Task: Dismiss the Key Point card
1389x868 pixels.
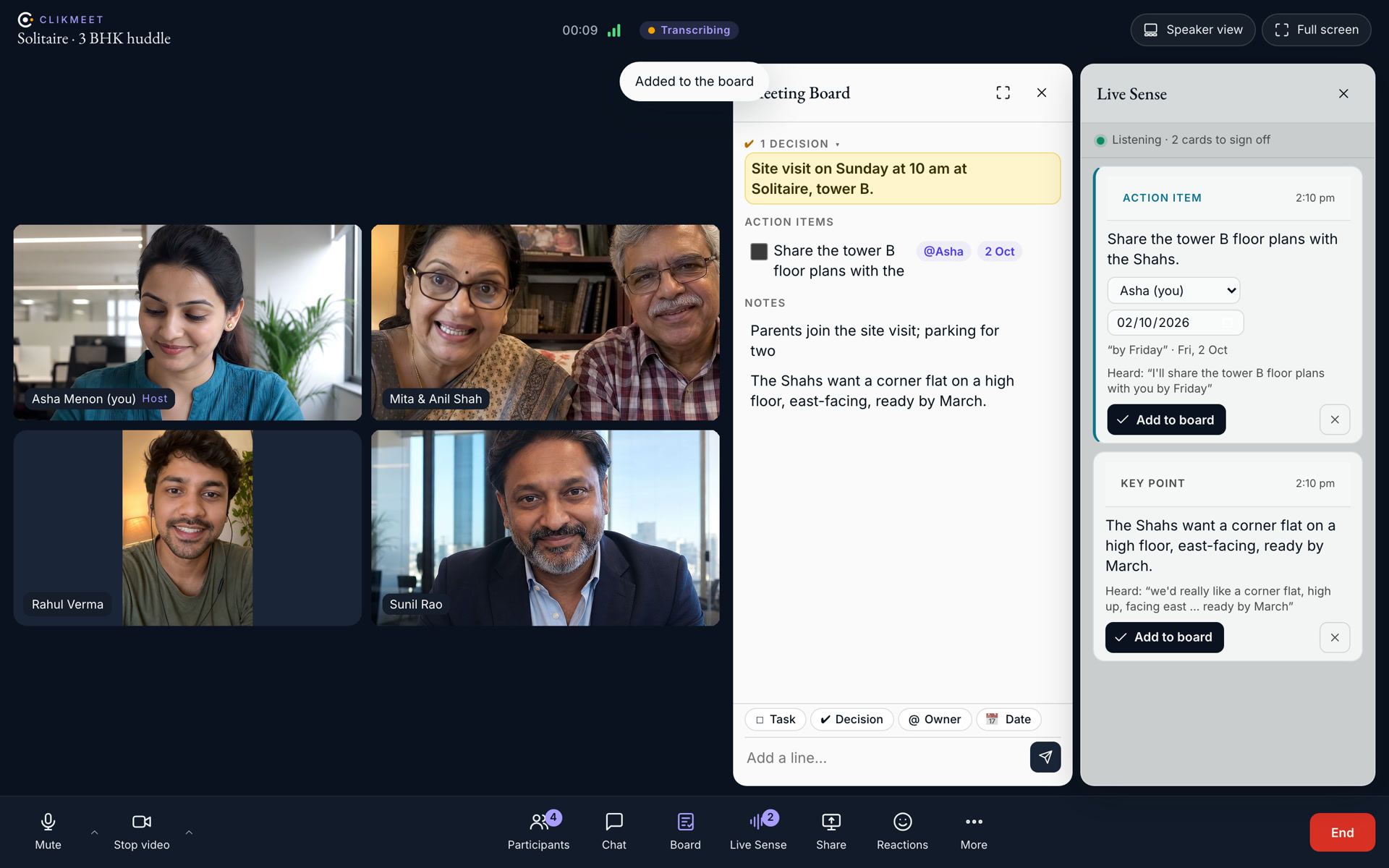Action: [x=1335, y=637]
